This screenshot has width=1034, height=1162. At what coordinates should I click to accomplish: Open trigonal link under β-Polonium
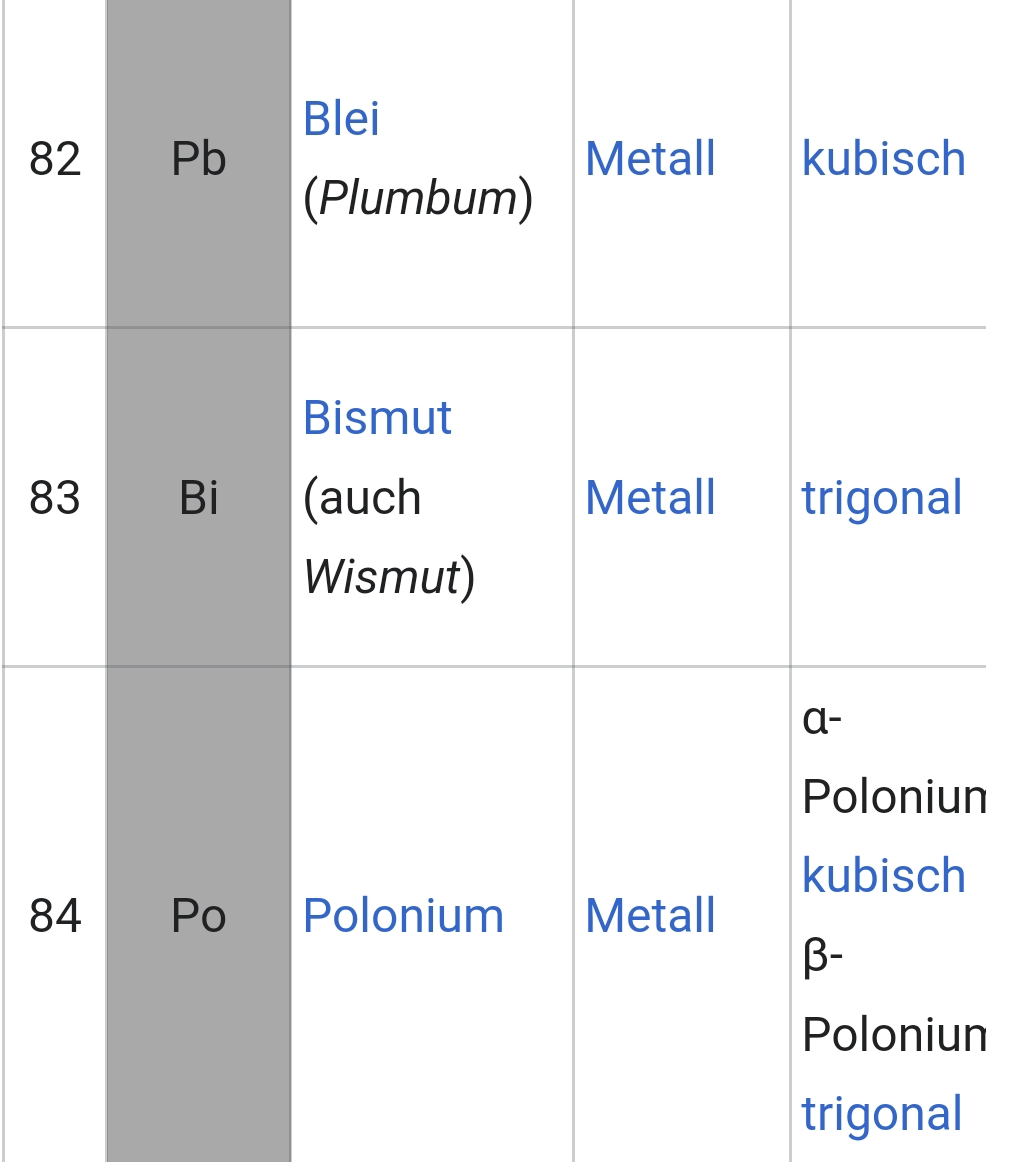click(x=882, y=1114)
